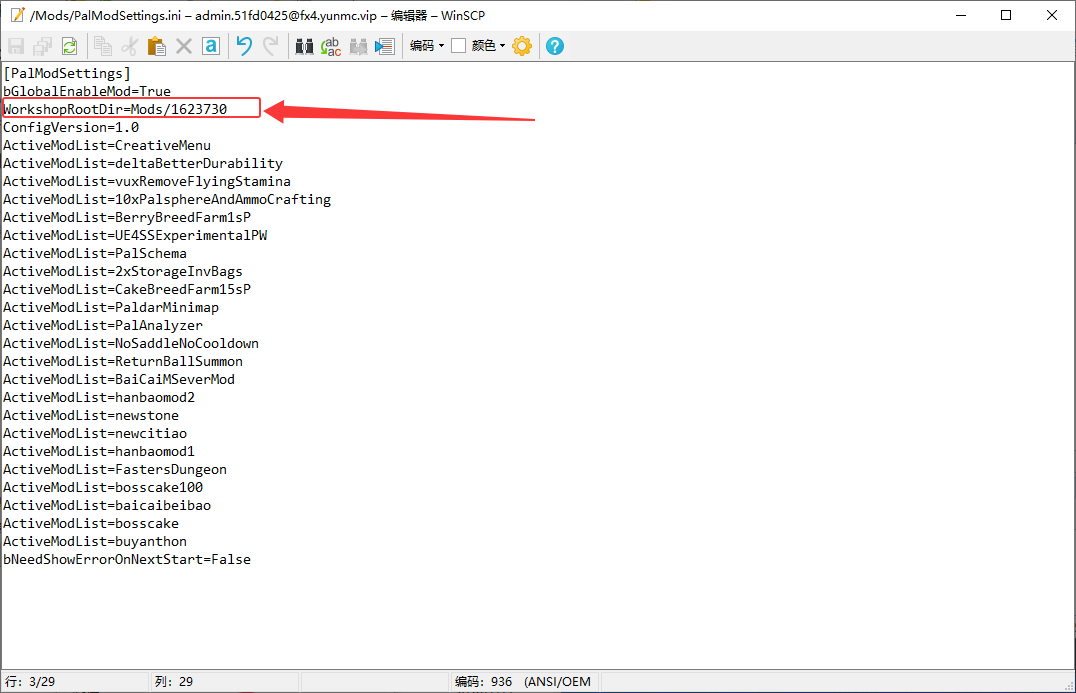Click the bNeedShowErrorOnNextStart=False line
The width and height of the screenshot is (1076, 693).
(x=127, y=559)
